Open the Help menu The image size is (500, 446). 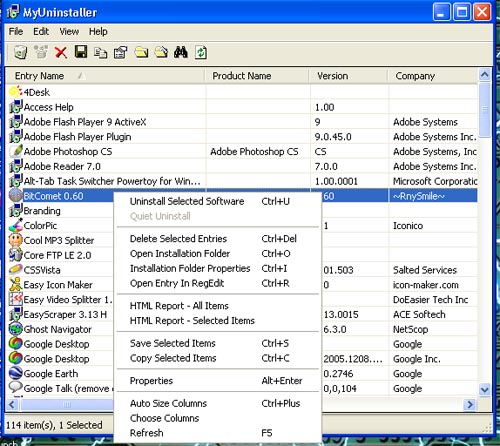98,32
